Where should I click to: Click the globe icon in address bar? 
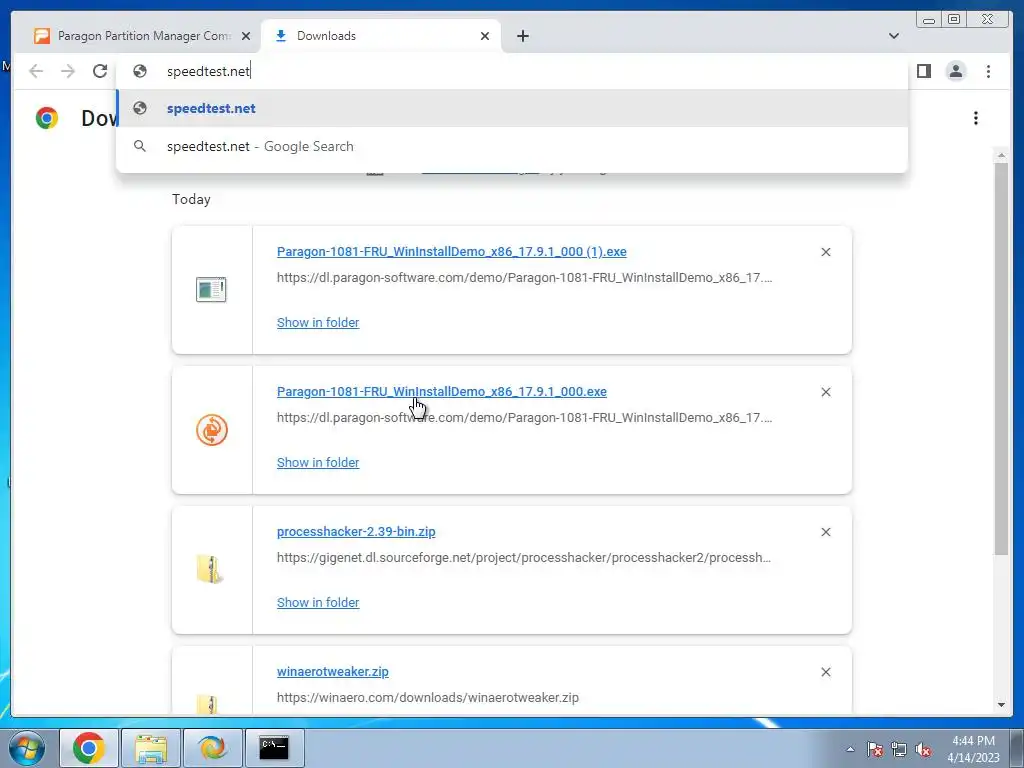pyautogui.click(x=140, y=71)
